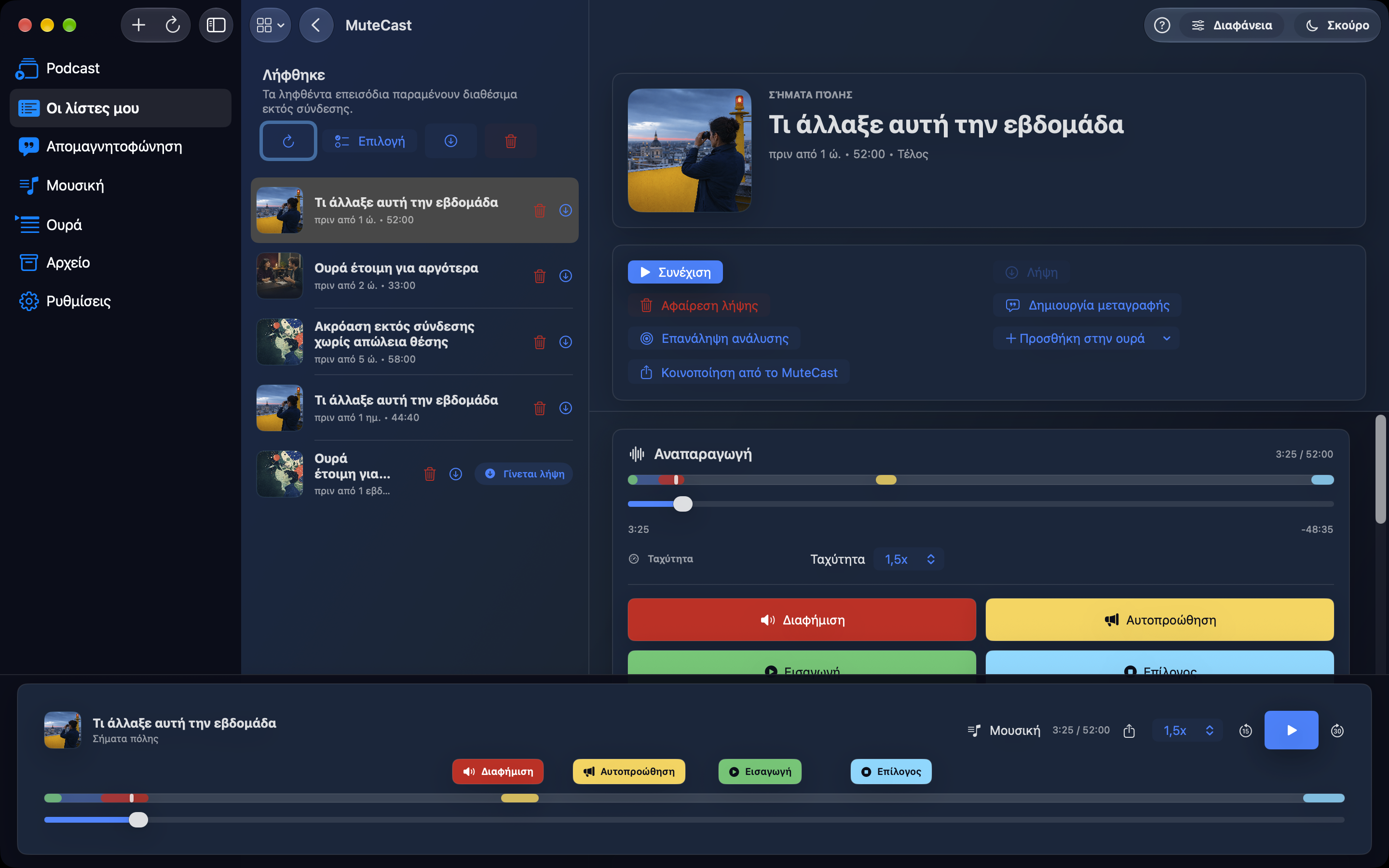Click Κοινοποίηση από το MuteCast share button
This screenshot has width=1389, height=868.
pyautogui.click(x=738, y=373)
